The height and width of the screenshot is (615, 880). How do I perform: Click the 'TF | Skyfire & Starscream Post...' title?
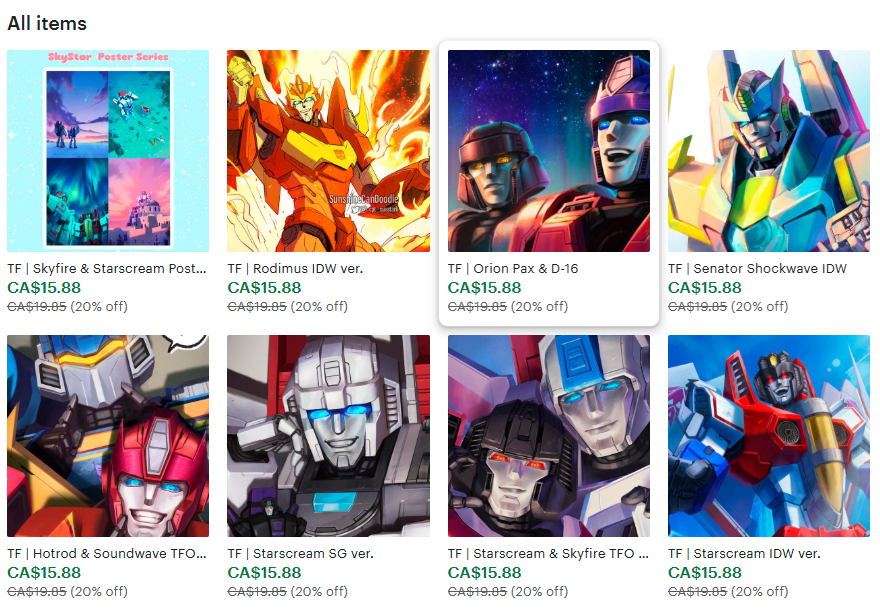point(107,269)
